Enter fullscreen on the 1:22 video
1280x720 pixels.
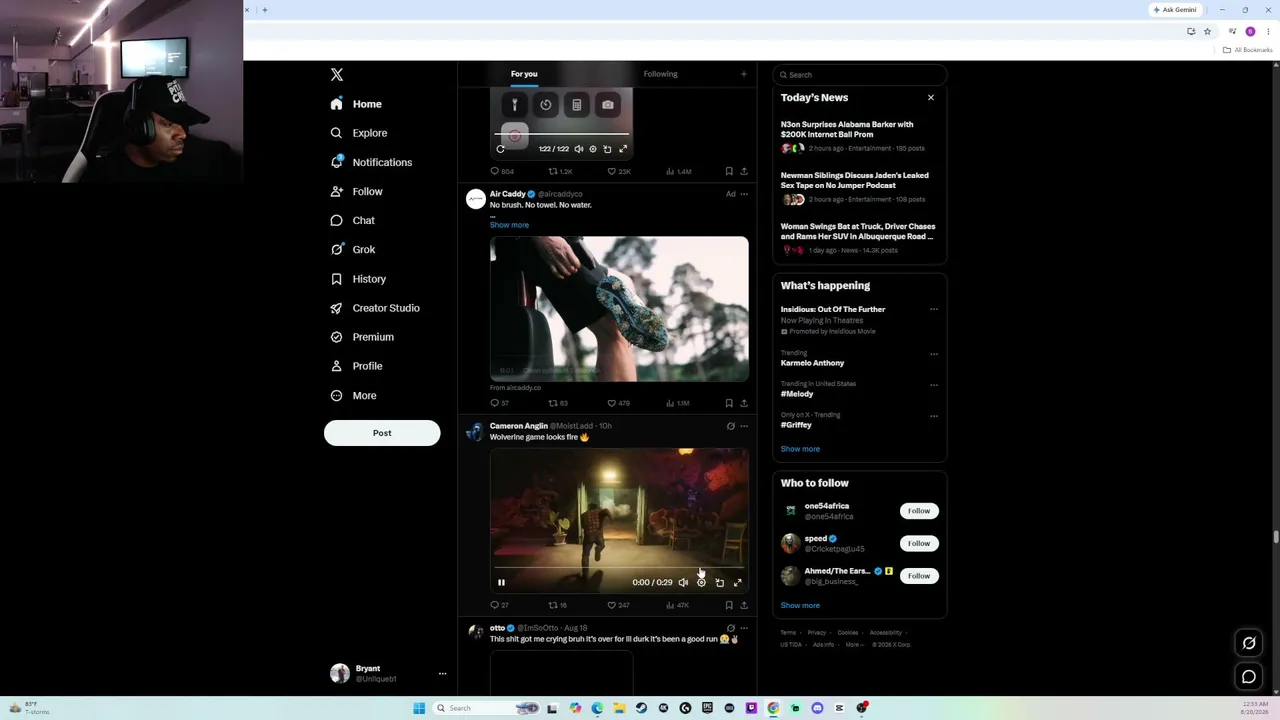click(x=623, y=149)
